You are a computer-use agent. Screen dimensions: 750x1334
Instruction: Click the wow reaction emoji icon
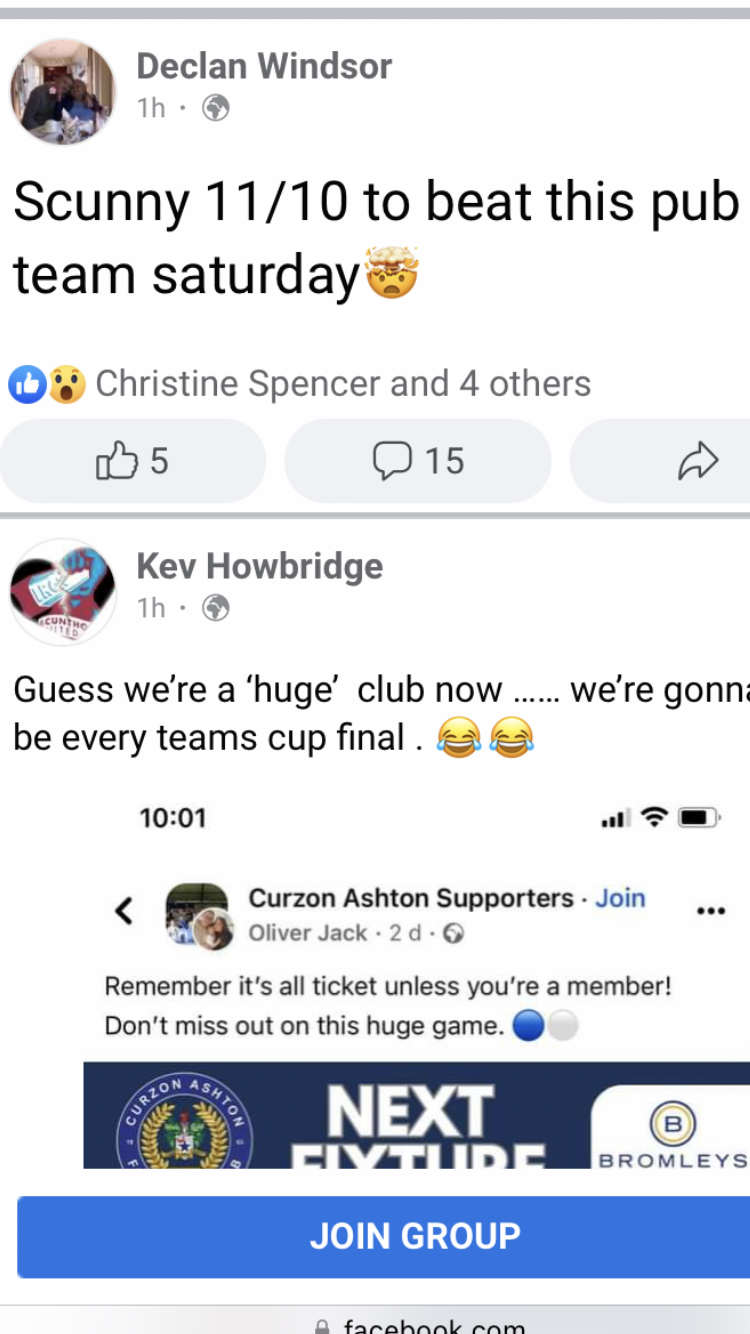[x=66, y=384]
